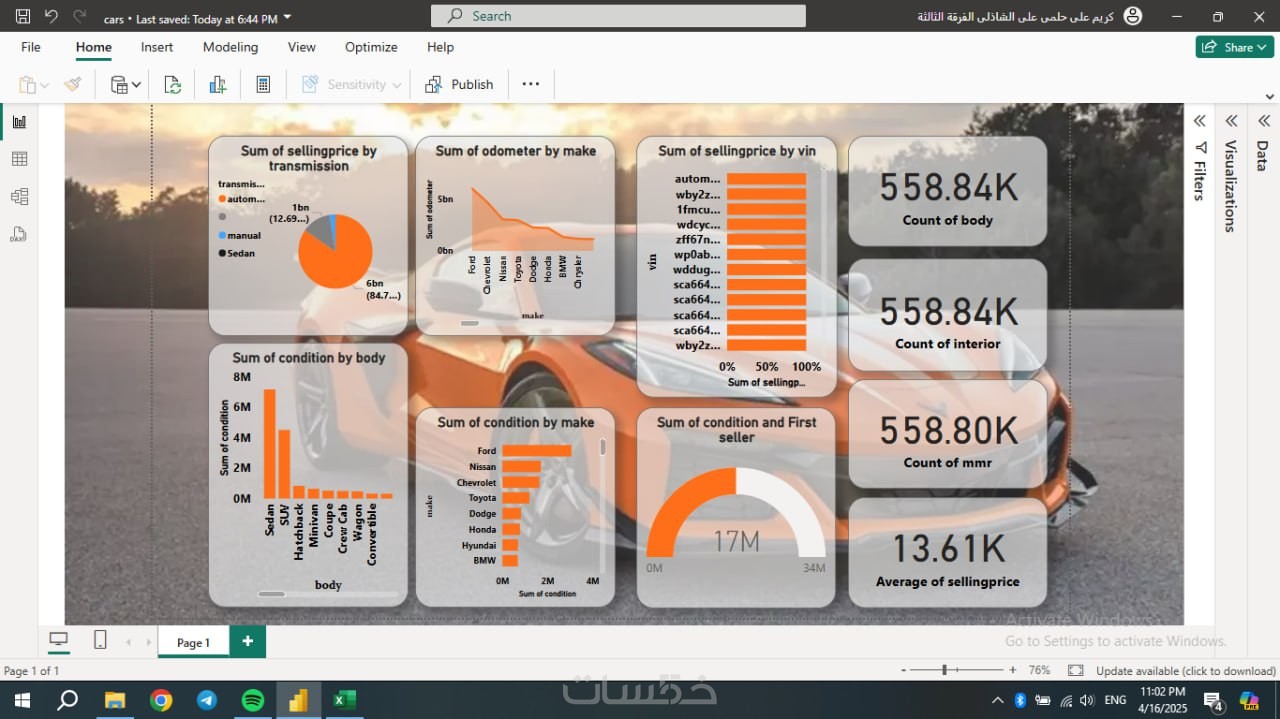The width and height of the screenshot is (1280, 719).
Task: Select the Home ribbon tab
Action: 94,47
